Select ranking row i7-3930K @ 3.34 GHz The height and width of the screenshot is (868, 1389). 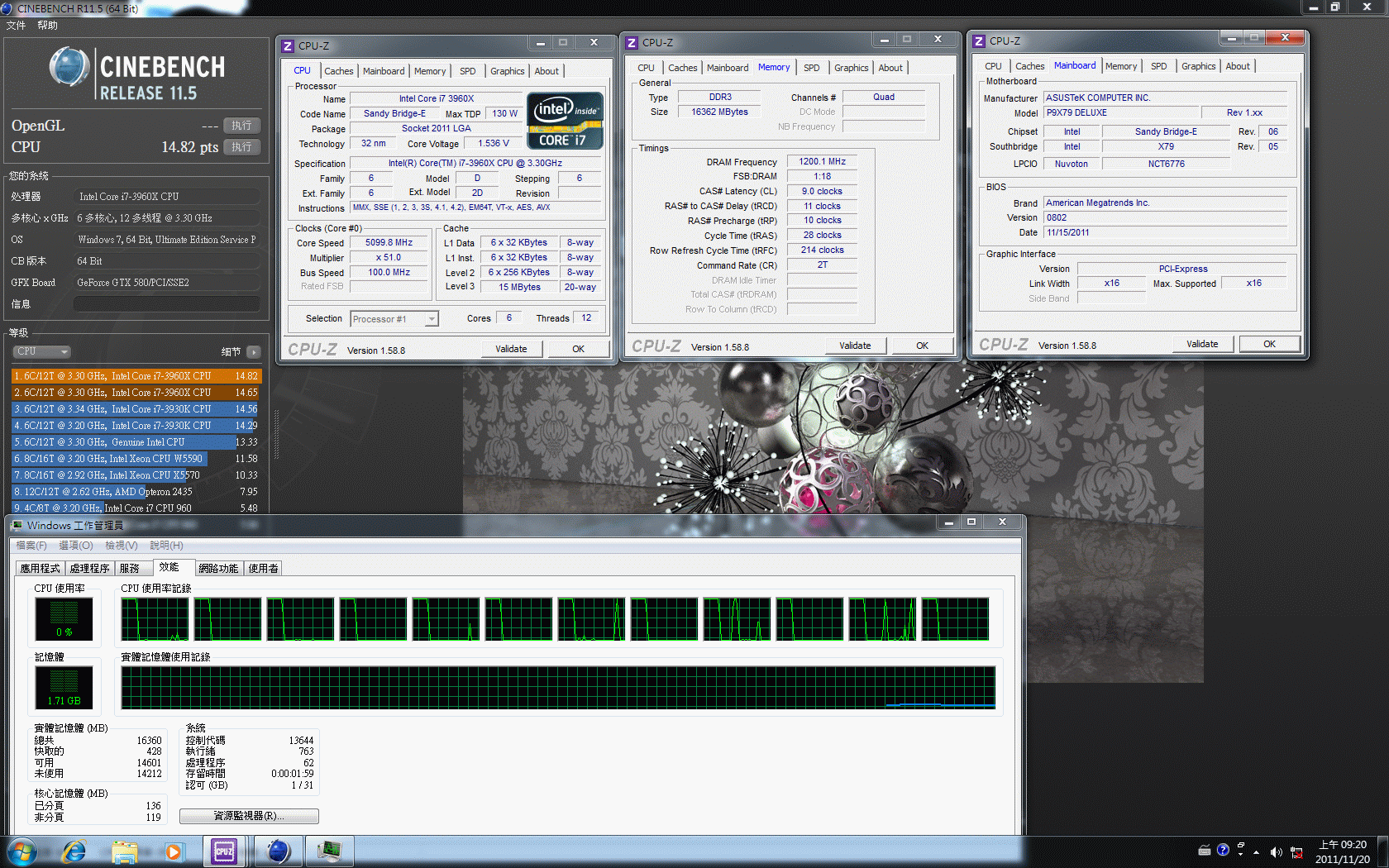[136, 409]
